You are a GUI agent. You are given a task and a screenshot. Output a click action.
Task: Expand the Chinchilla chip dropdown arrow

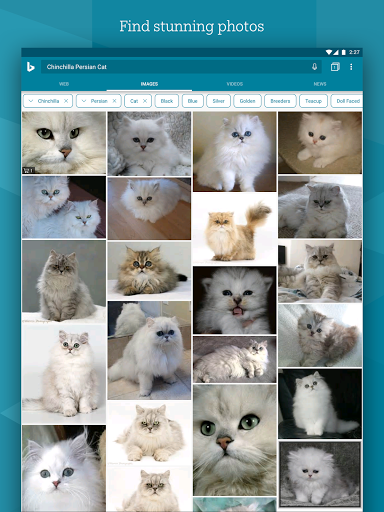(31, 101)
